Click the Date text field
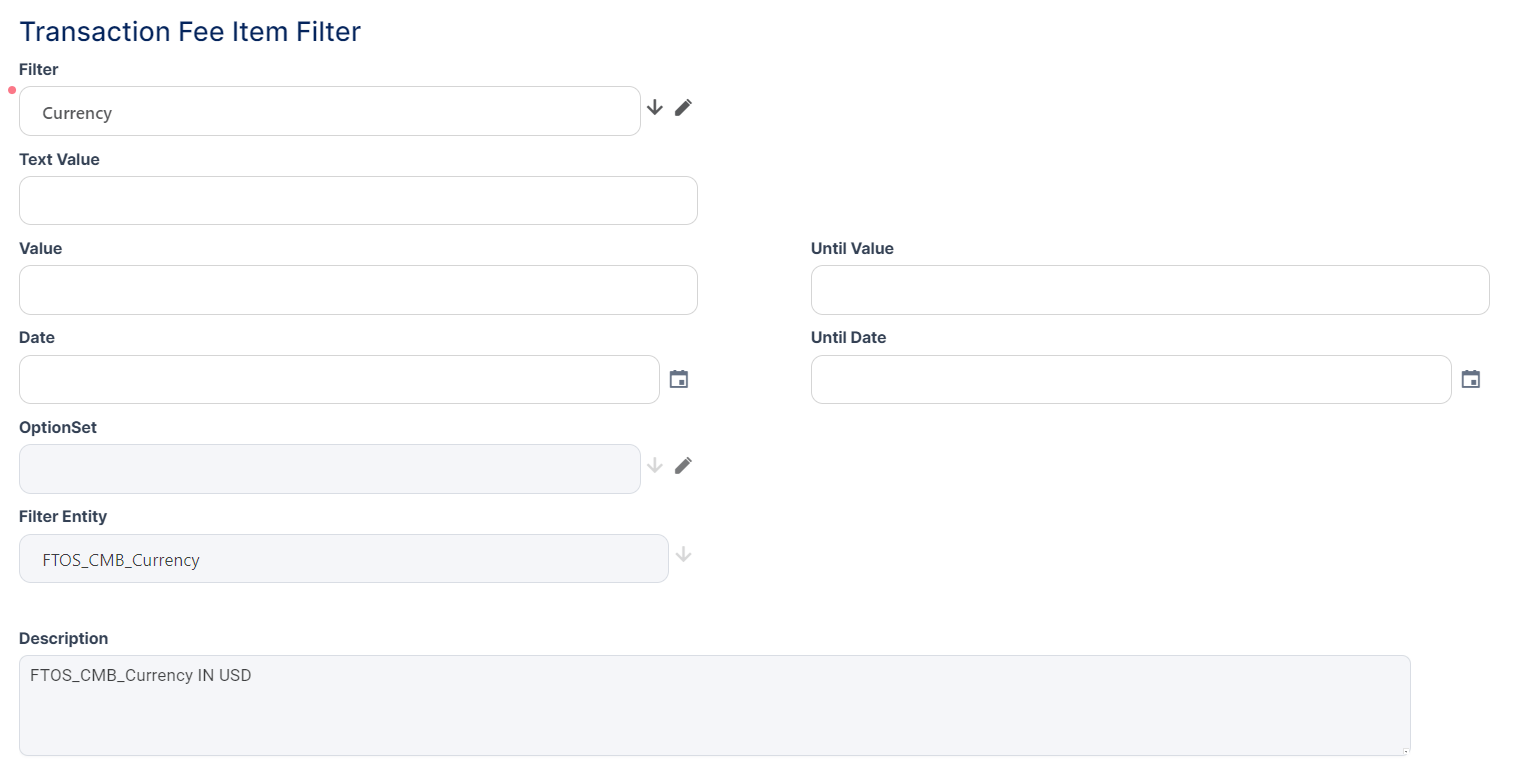This screenshot has width=1531, height=777. point(339,380)
